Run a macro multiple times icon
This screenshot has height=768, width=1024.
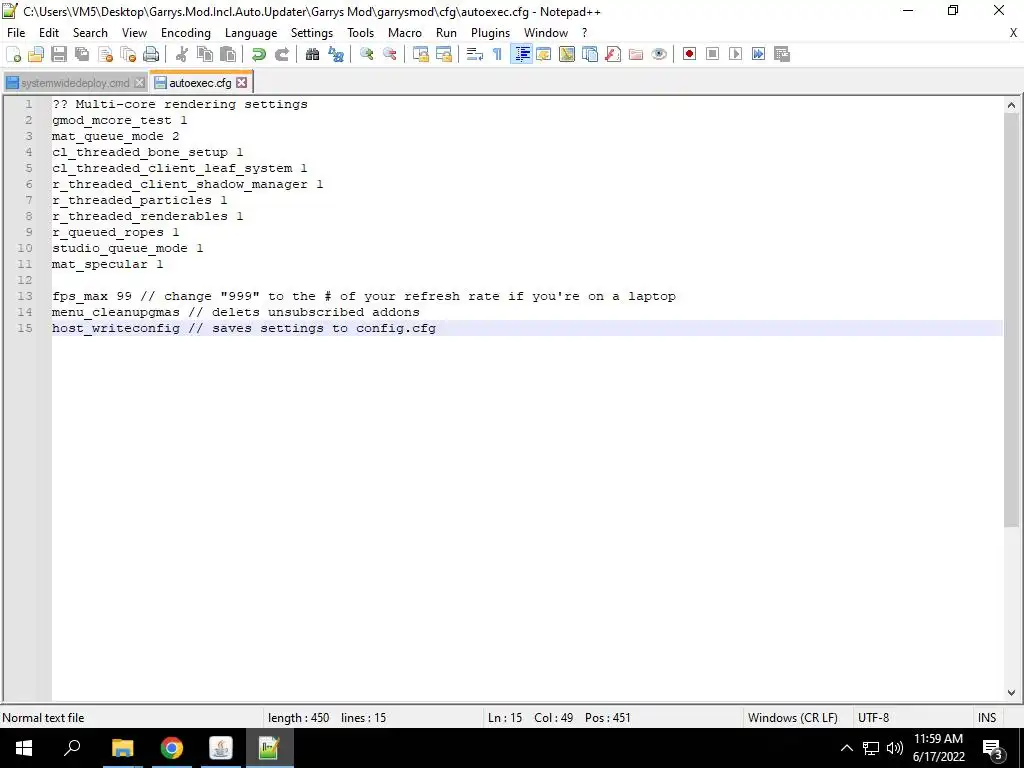tap(758, 54)
